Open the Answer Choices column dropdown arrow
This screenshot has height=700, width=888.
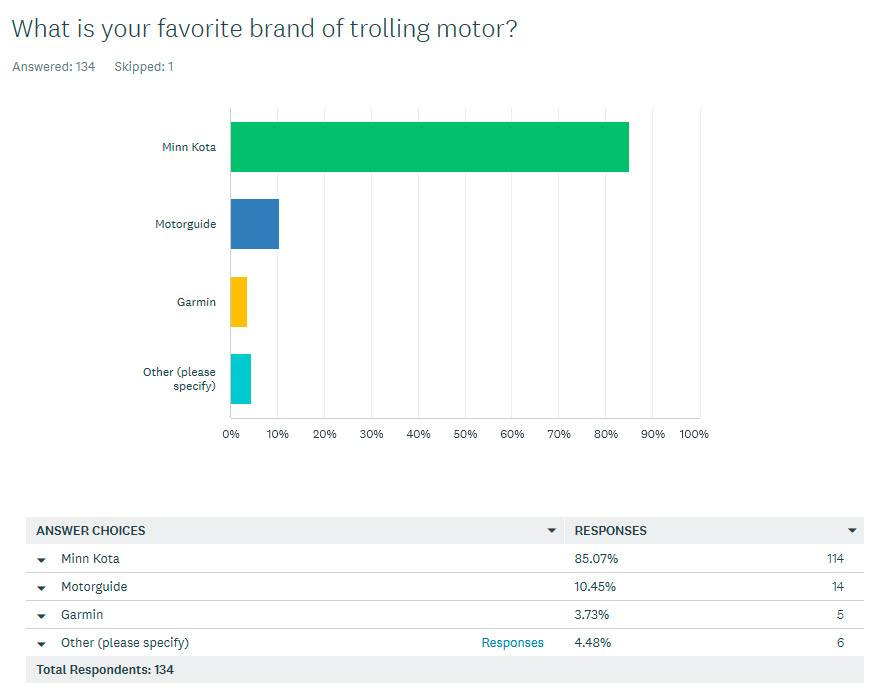(x=552, y=531)
